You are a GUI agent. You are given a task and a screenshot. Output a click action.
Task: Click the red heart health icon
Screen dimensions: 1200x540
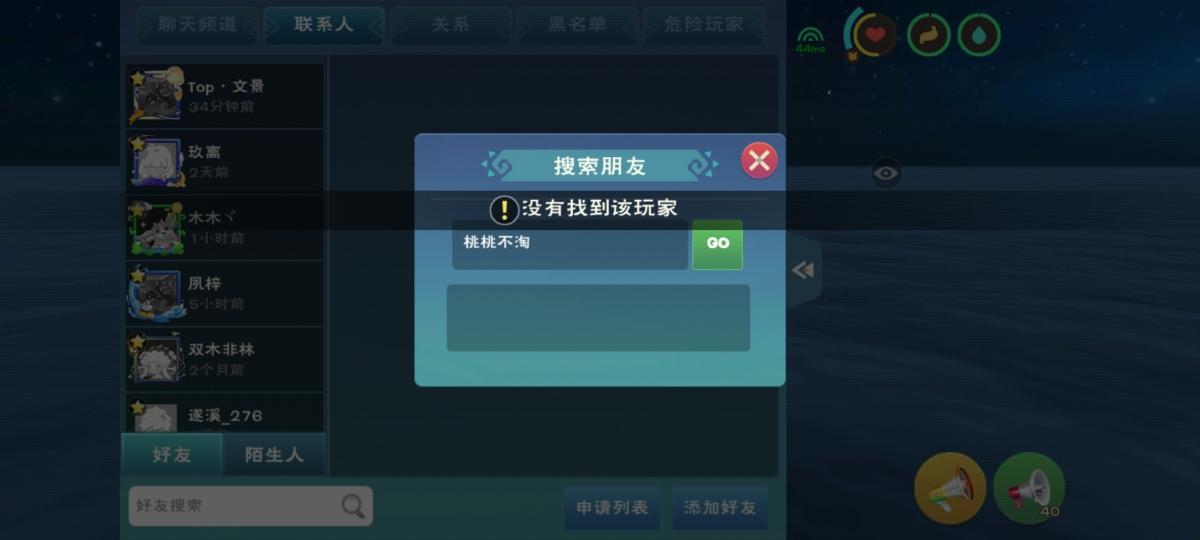[875, 35]
